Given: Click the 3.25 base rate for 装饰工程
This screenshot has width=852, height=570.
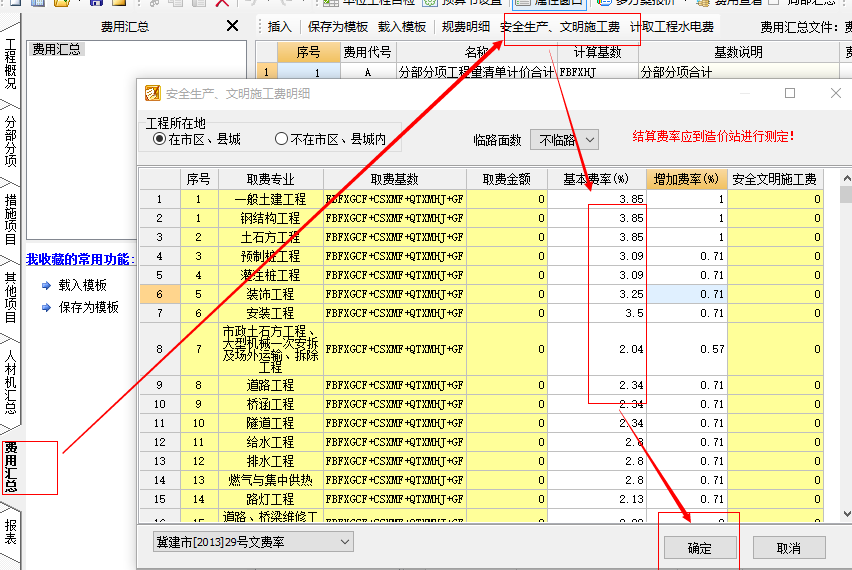Looking at the screenshot, I should tap(597, 295).
